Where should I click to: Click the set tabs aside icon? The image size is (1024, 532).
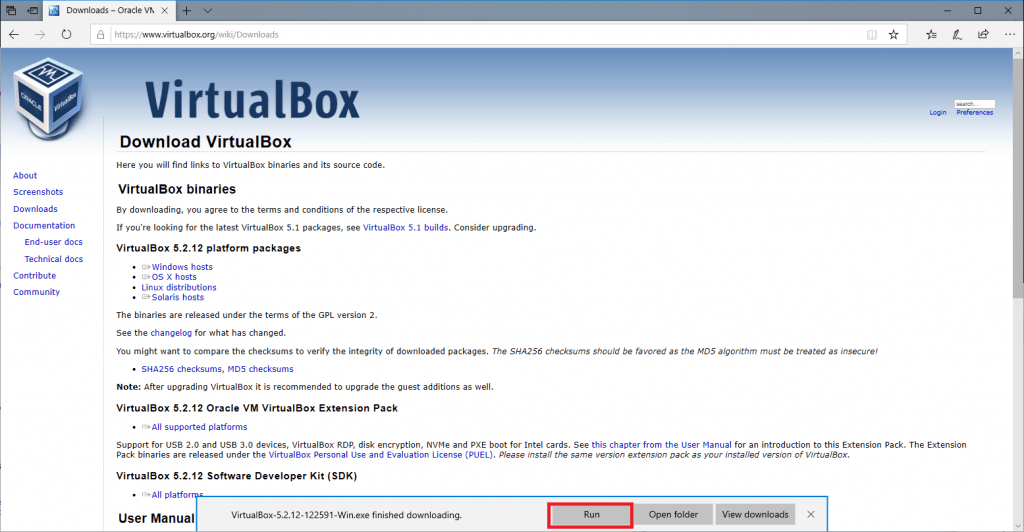point(33,10)
